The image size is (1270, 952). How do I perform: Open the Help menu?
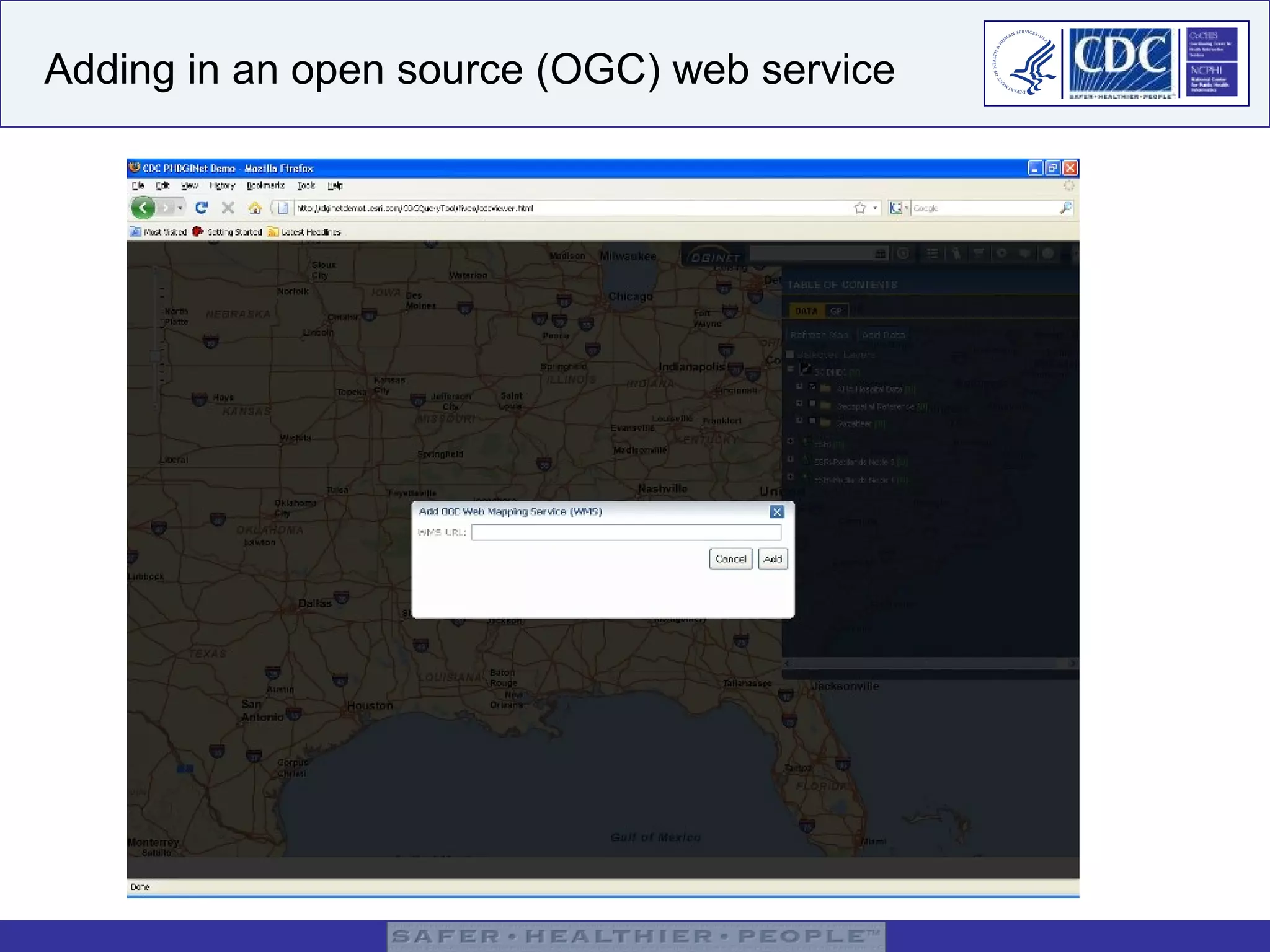(x=335, y=185)
